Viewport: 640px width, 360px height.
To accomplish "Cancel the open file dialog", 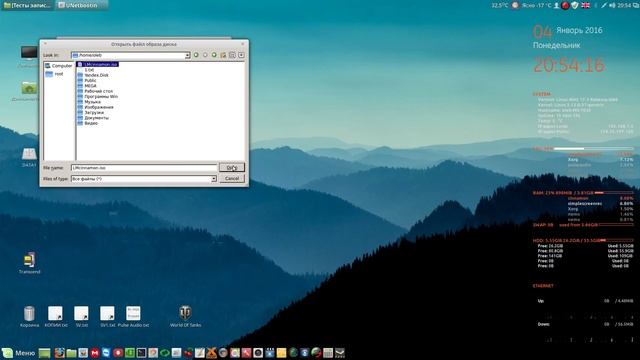I will click(232, 179).
